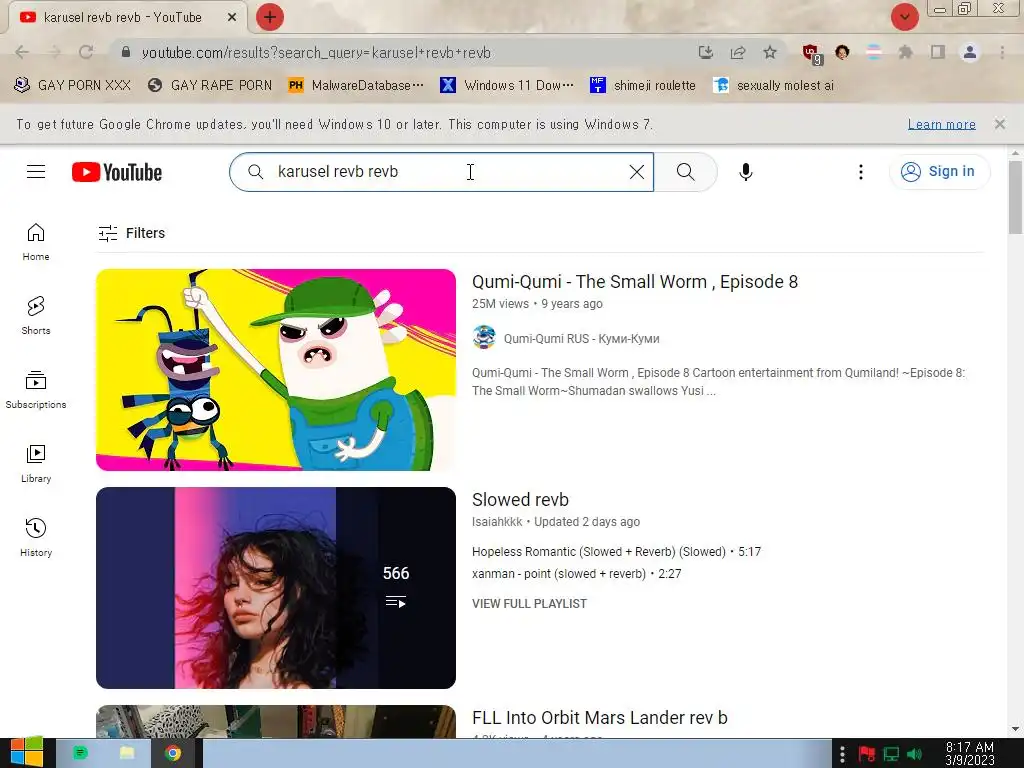Screen dimensions: 1024x768
Task: View site info via the lock icon
Action: 126,52
